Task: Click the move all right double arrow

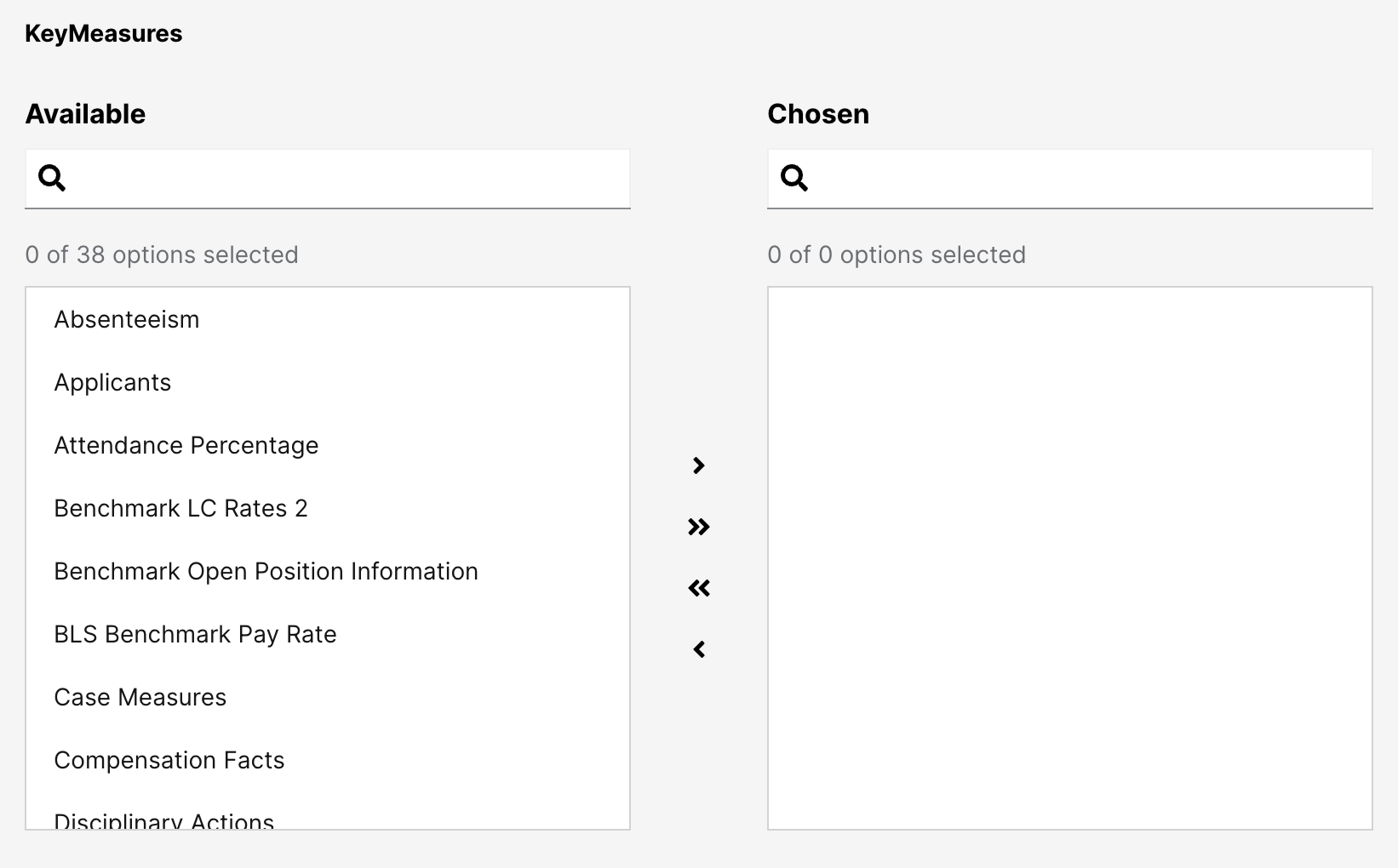Action: [x=699, y=527]
